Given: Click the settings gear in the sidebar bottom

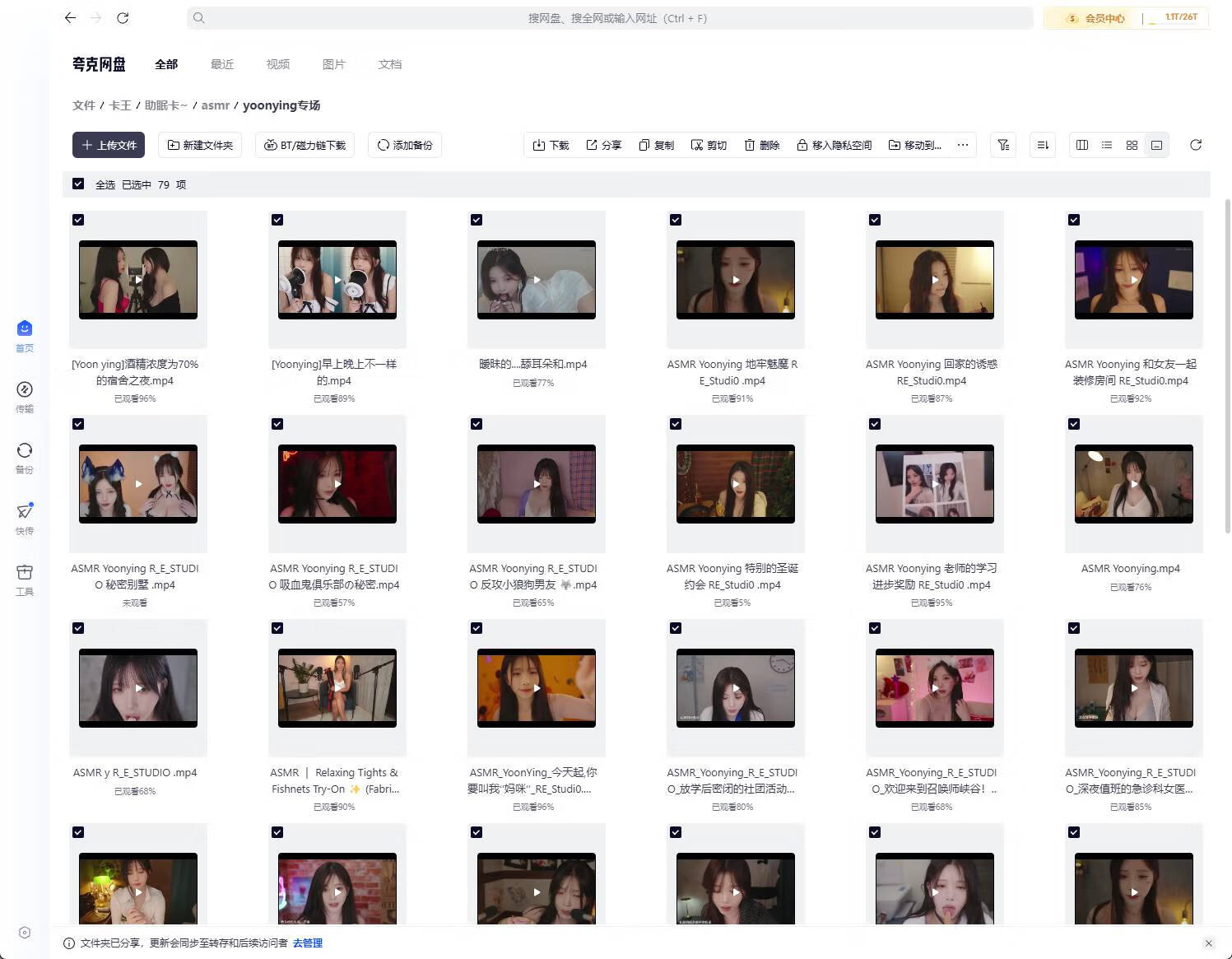Looking at the screenshot, I should (x=25, y=933).
